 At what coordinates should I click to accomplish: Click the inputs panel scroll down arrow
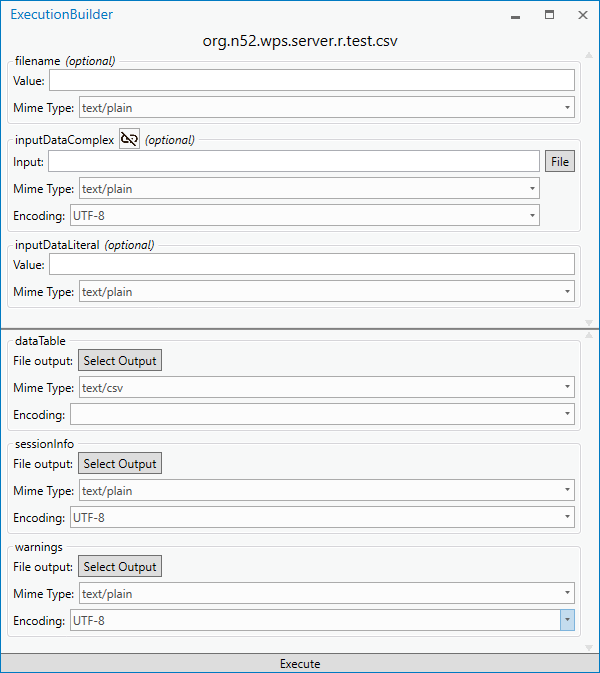pos(589,322)
